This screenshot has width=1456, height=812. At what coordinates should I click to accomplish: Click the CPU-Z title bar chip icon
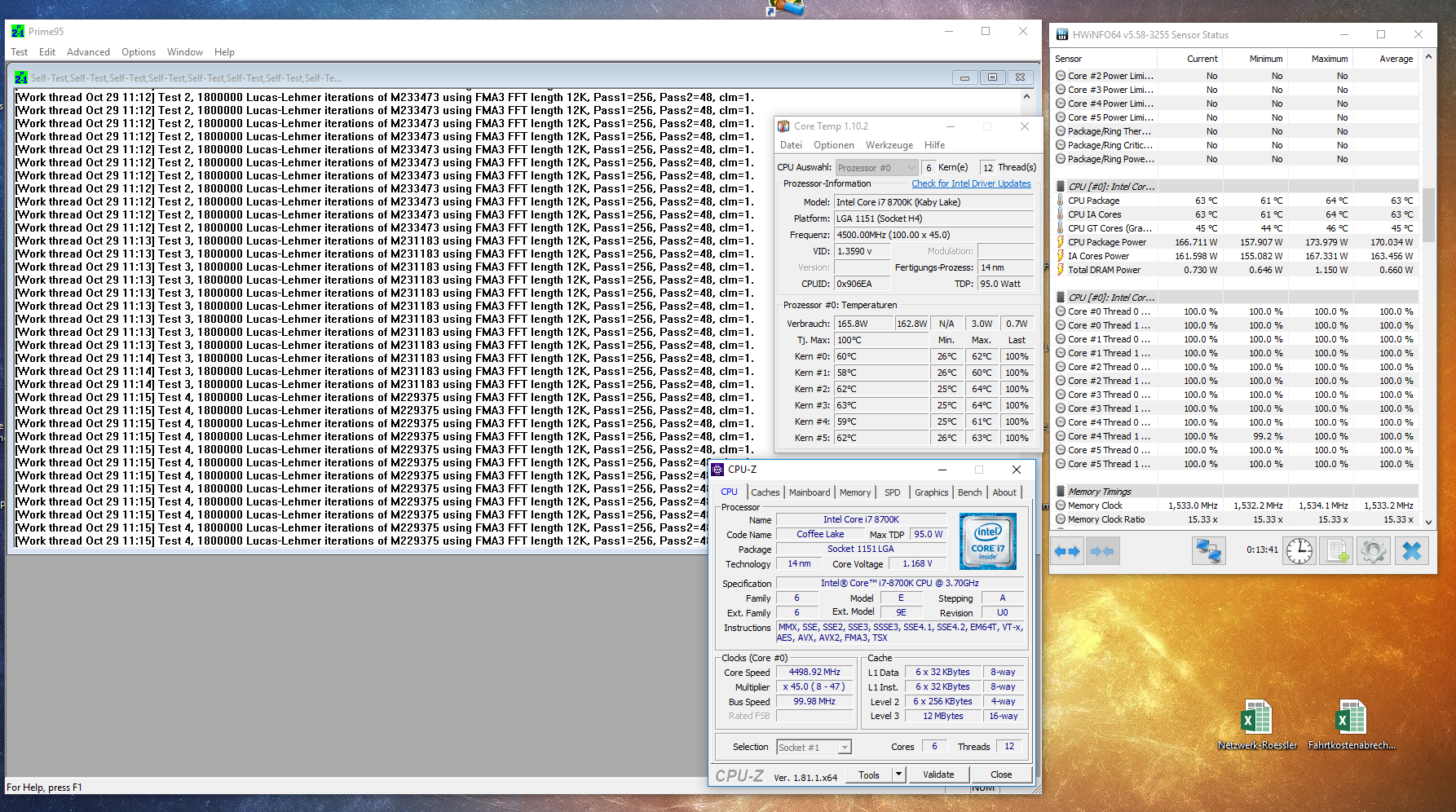[717, 470]
